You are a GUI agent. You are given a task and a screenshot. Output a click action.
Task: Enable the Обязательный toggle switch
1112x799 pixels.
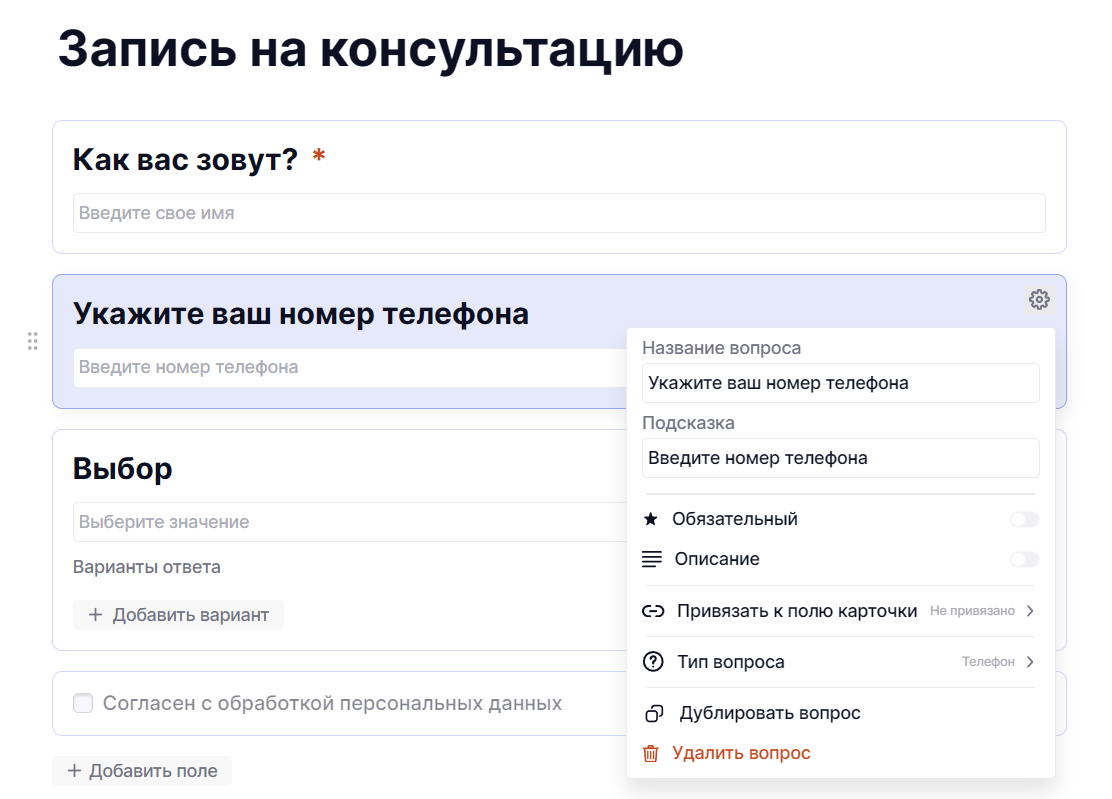click(1024, 519)
